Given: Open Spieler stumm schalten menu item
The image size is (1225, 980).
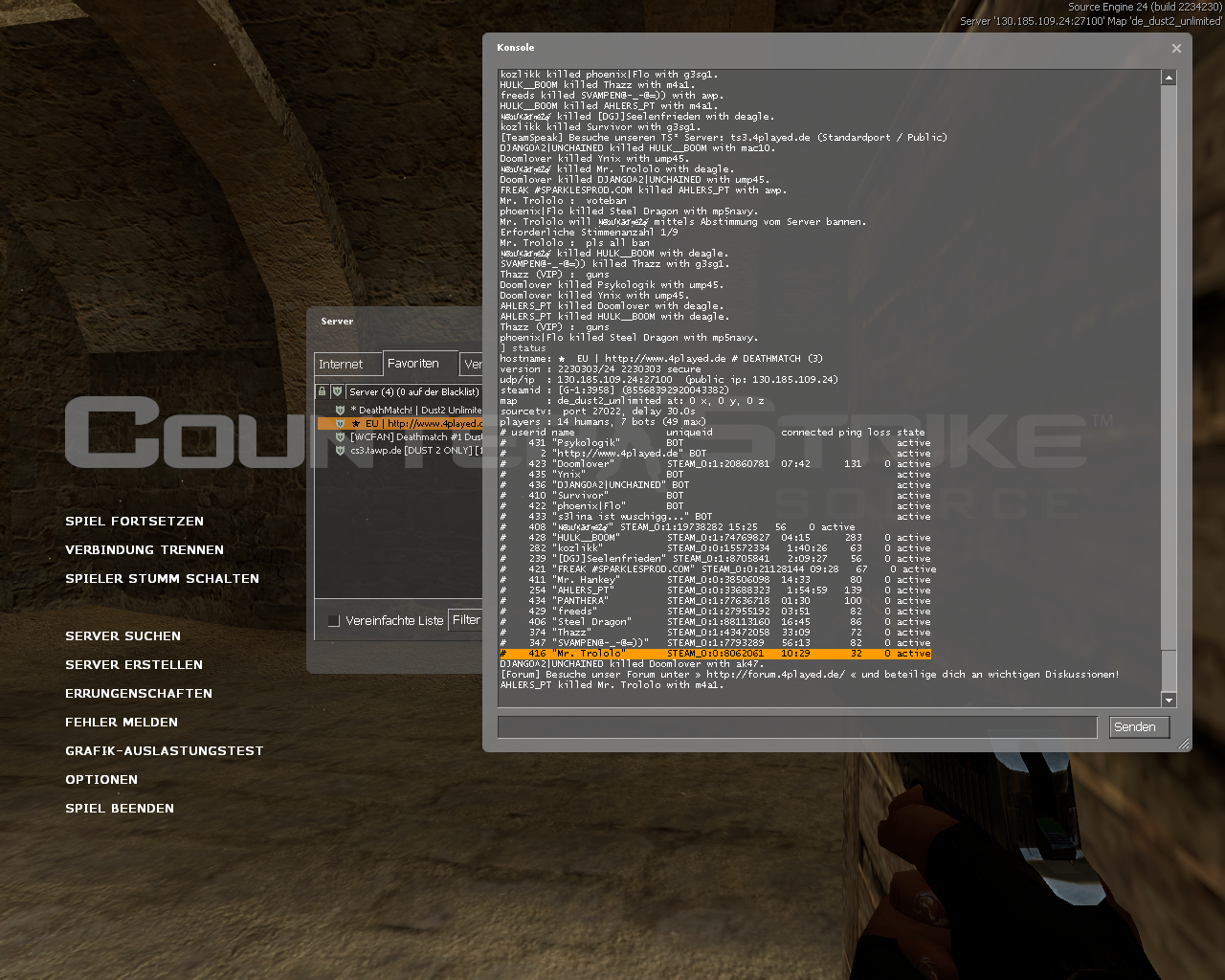Looking at the screenshot, I should click(162, 579).
